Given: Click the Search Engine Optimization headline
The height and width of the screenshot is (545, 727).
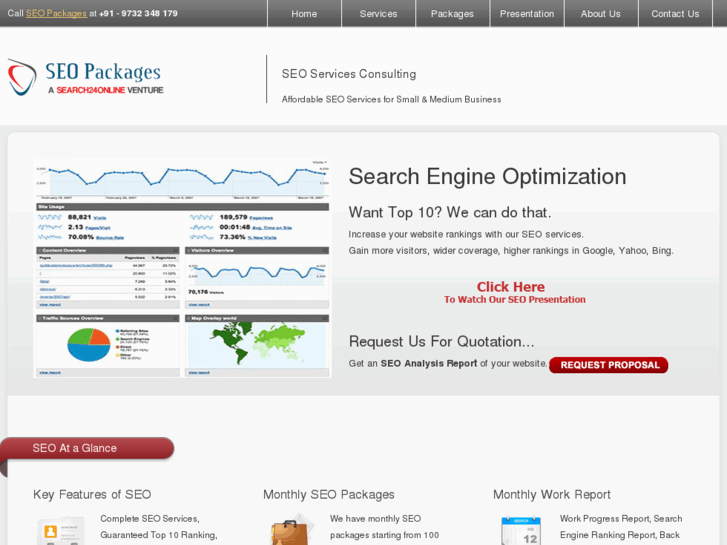Looking at the screenshot, I should (487, 177).
